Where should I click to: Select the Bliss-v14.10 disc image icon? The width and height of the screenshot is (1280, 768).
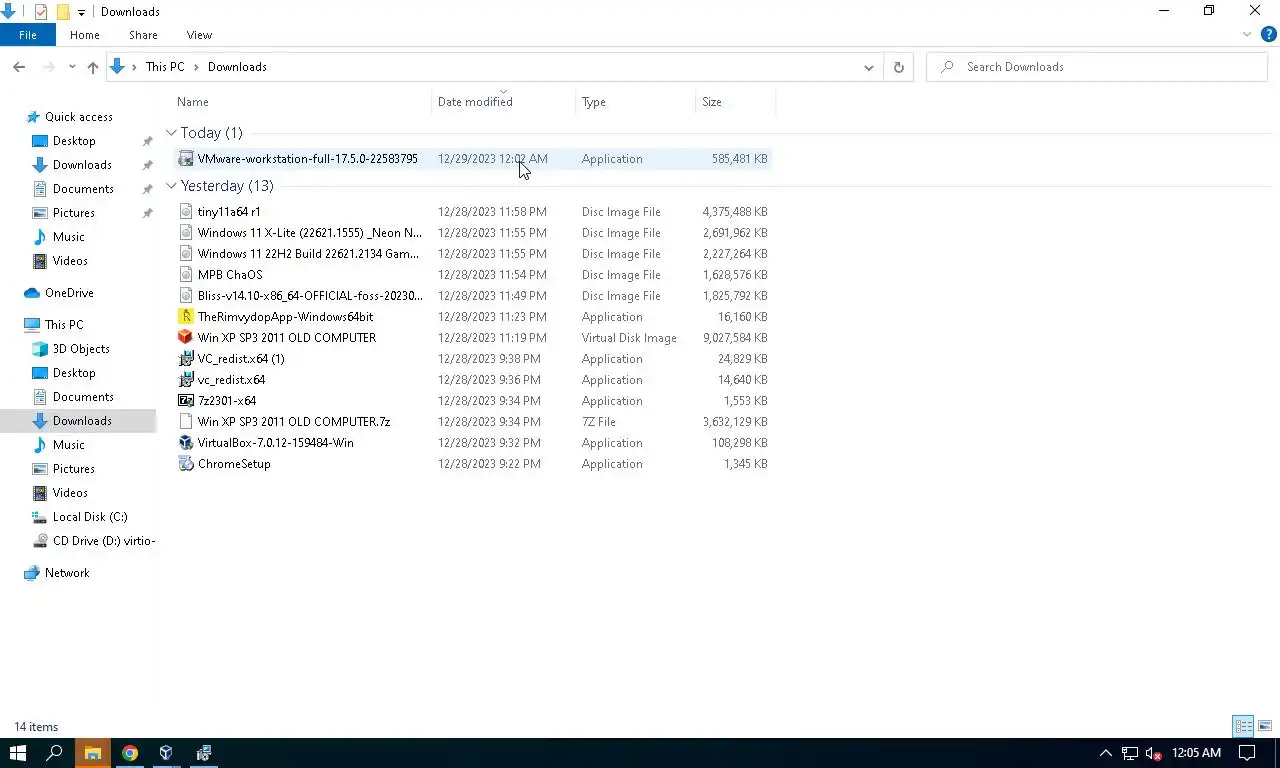coord(186,296)
